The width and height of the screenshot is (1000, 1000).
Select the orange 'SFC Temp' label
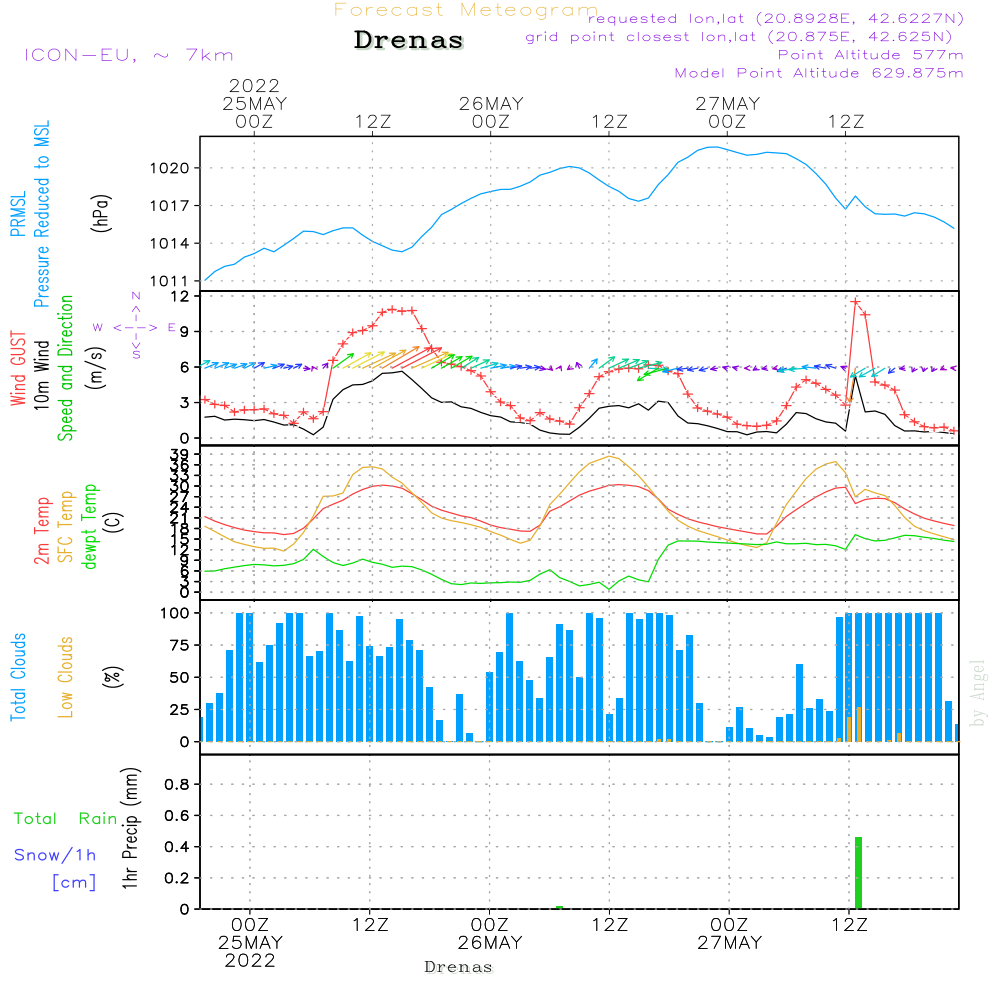[66, 527]
